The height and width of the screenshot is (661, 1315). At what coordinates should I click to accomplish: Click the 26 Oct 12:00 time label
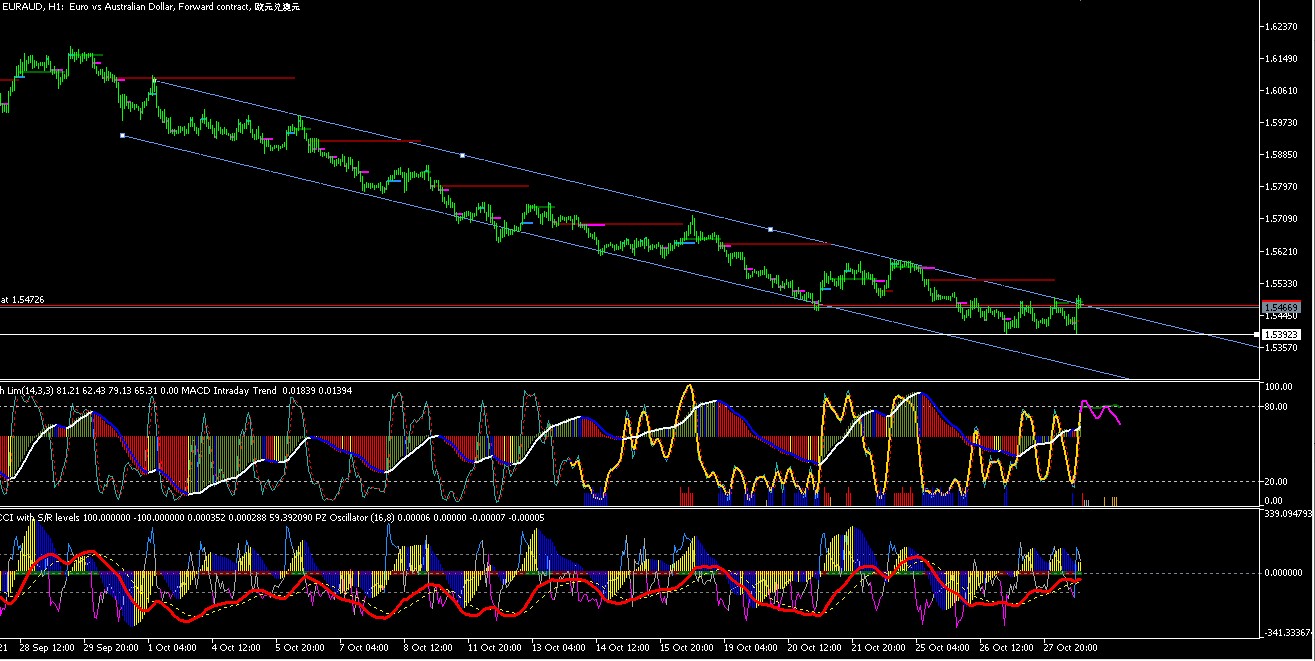tap(1006, 649)
